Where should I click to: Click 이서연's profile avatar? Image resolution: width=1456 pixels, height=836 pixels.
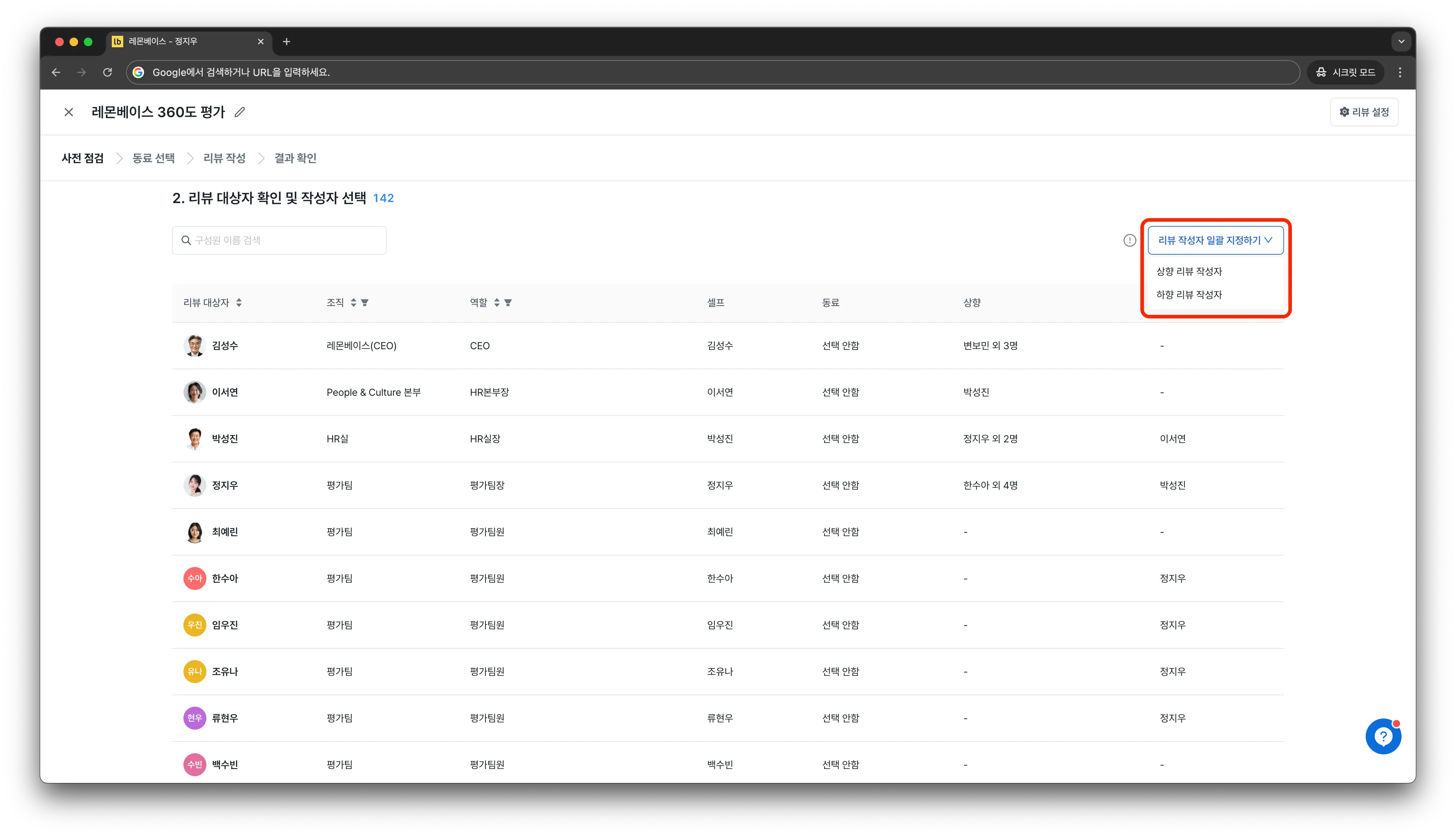pos(195,392)
